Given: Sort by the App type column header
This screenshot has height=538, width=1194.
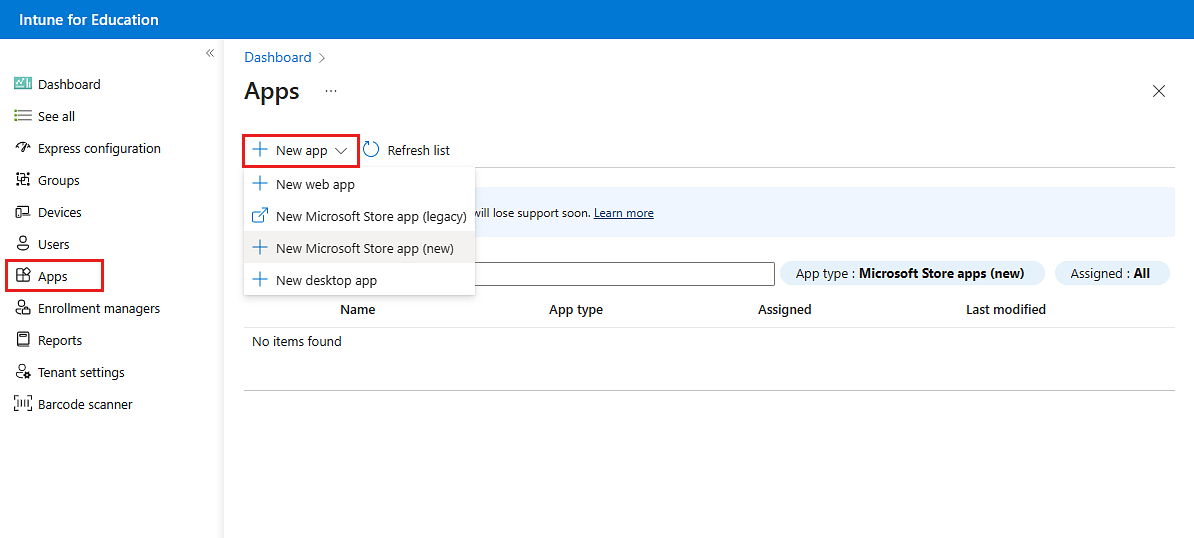Looking at the screenshot, I should coord(576,309).
